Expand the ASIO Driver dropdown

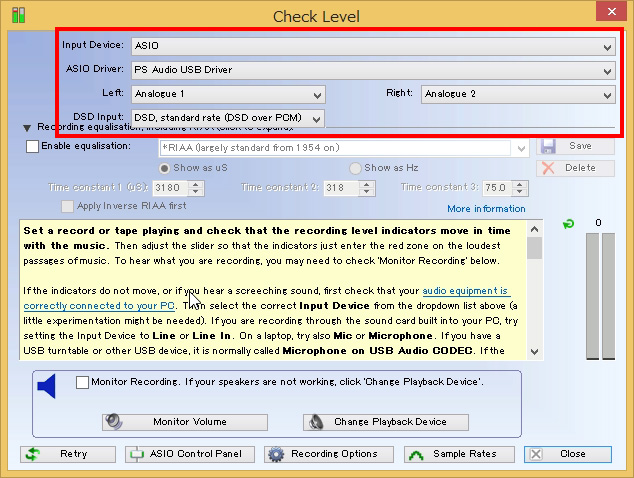coord(372,70)
